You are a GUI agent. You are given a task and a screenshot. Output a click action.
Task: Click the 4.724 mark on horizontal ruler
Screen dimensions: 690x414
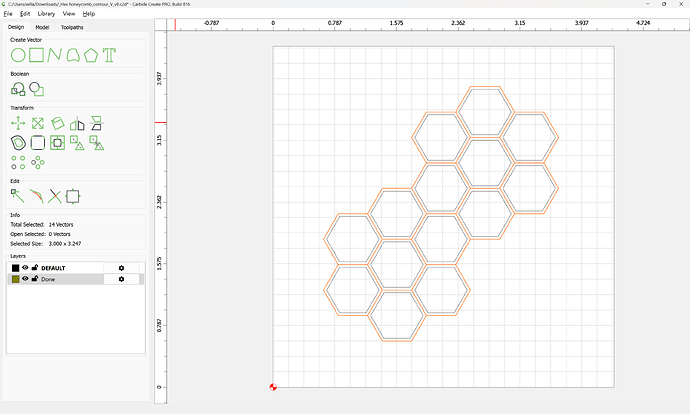[x=643, y=23]
